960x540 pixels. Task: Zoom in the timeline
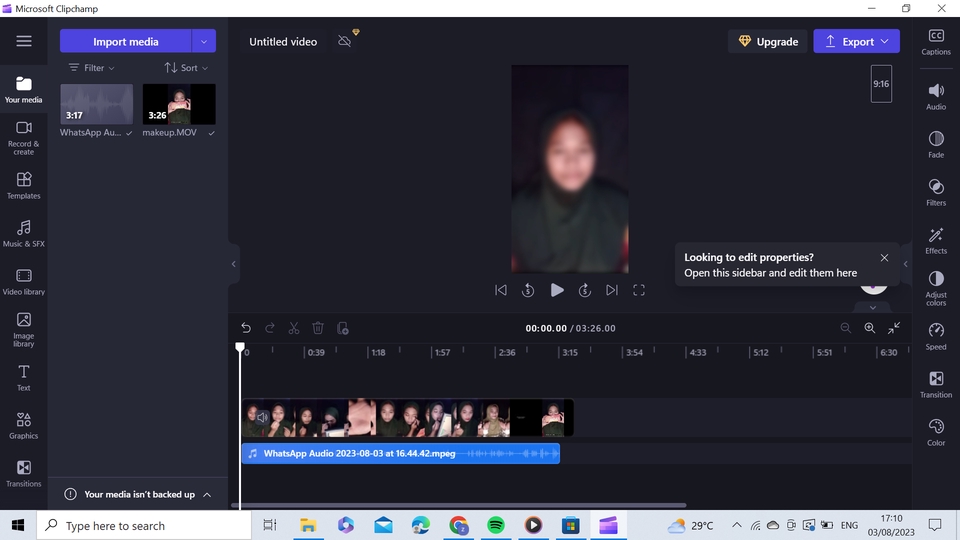[x=869, y=328]
